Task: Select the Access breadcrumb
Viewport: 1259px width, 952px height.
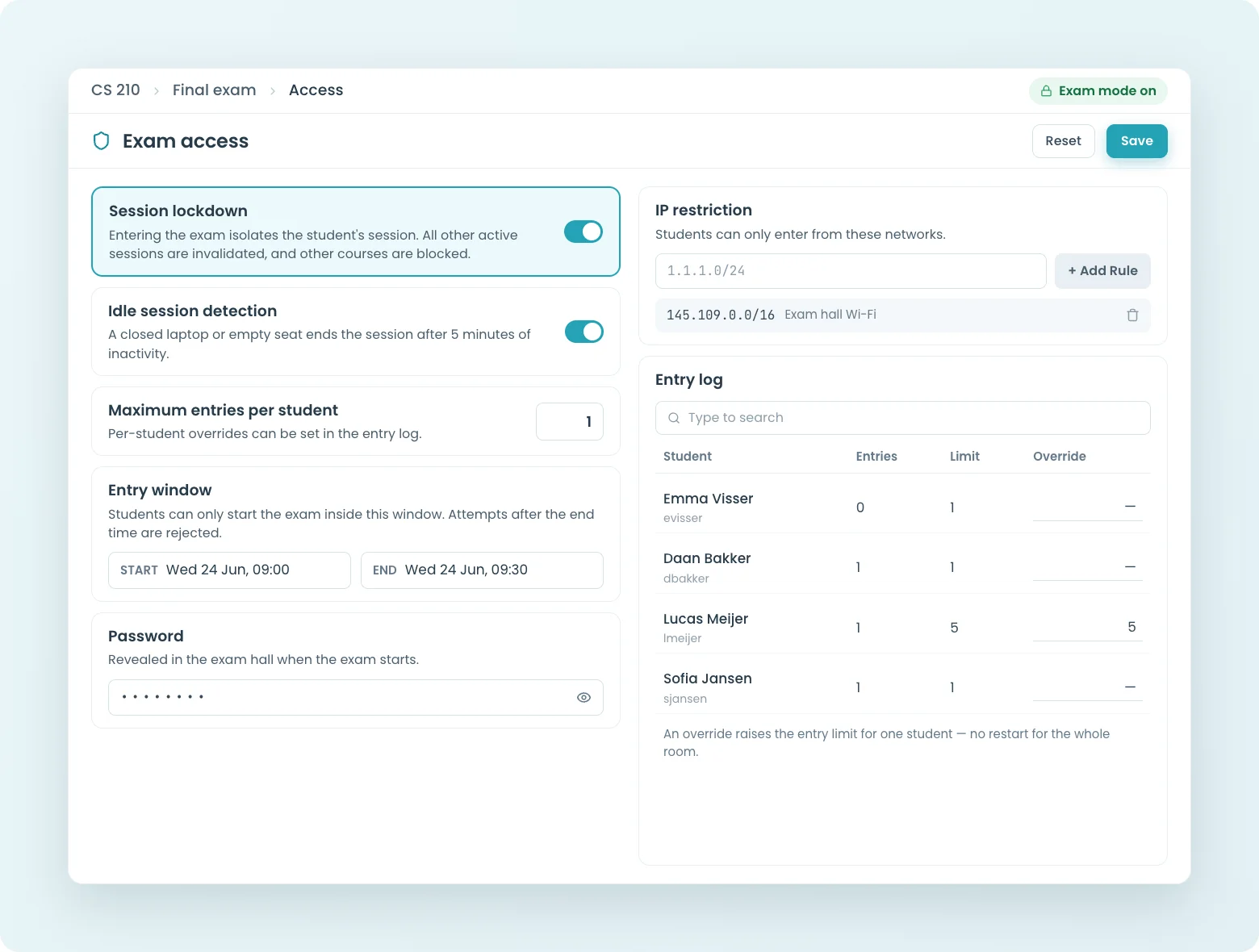Action: tap(316, 90)
